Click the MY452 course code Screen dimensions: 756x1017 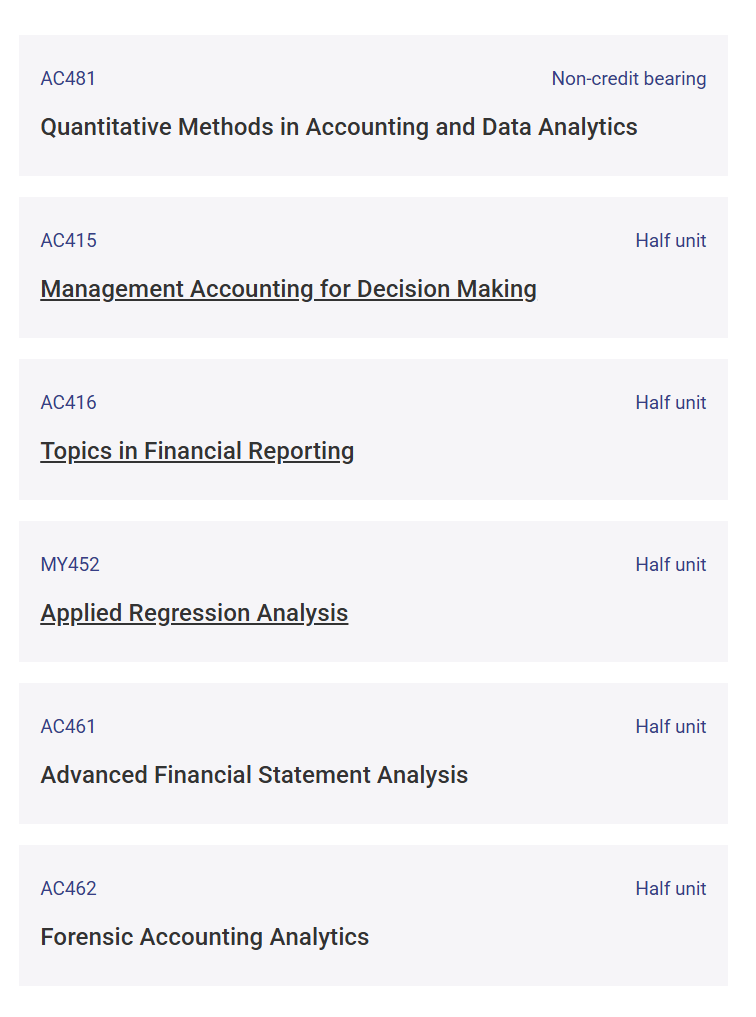point(70,565)
